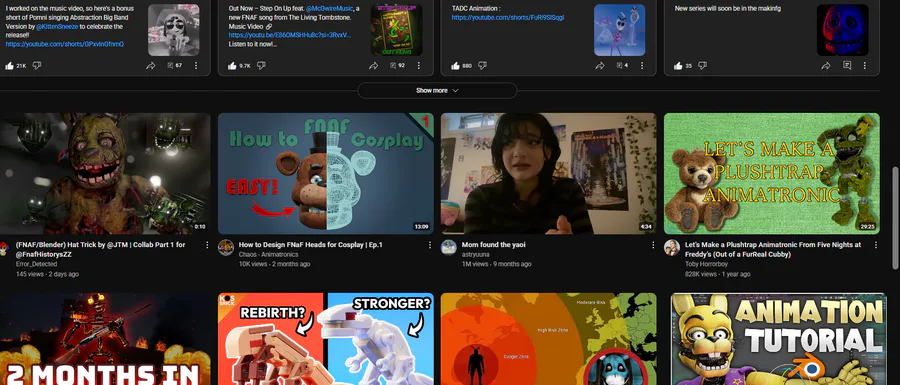
Task: View the Step On Up post image
Action: point(396,30)
